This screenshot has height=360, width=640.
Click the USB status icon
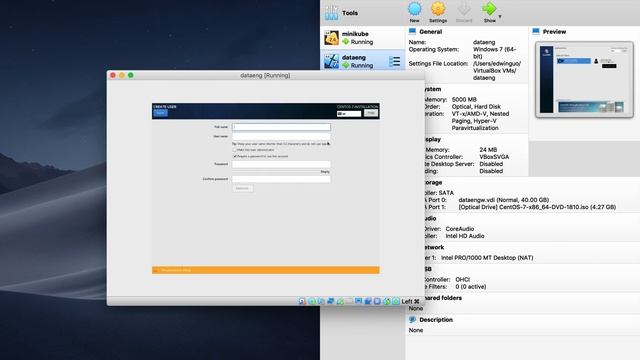tap(340, 301)
